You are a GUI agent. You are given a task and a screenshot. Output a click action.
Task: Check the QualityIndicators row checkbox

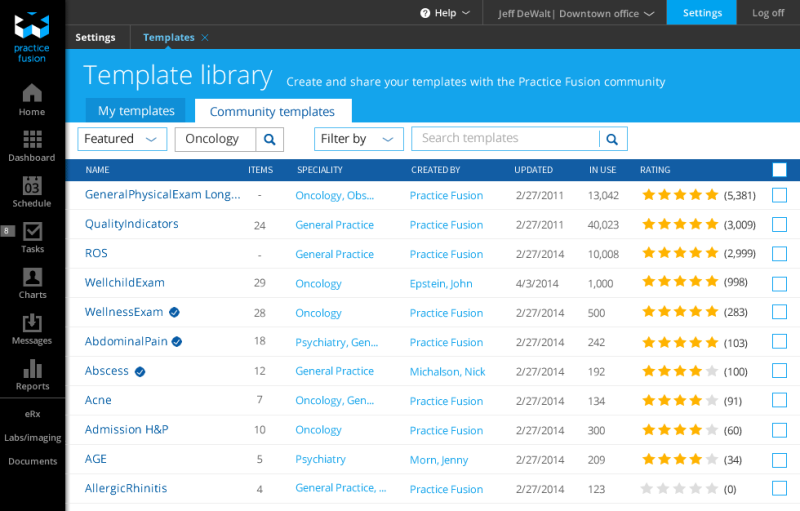click(780, 224)
